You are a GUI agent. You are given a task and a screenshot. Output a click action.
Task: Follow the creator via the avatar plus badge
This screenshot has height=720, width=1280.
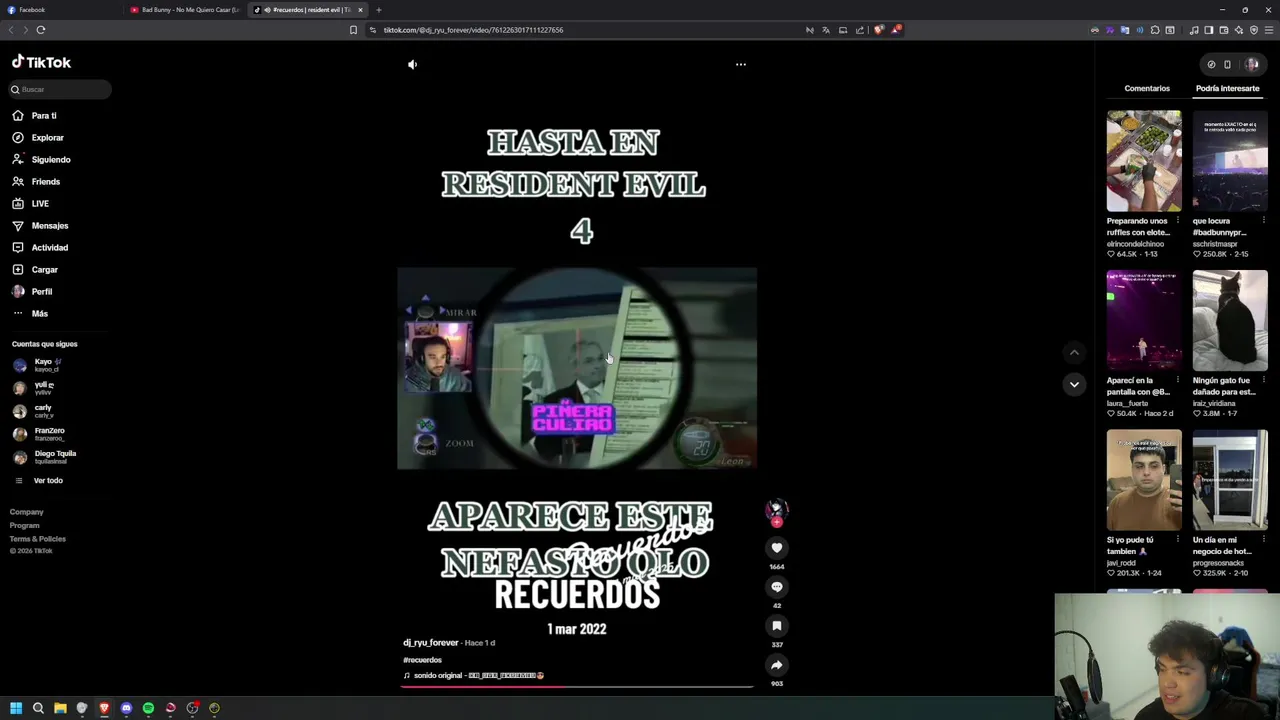coord(777,522)
